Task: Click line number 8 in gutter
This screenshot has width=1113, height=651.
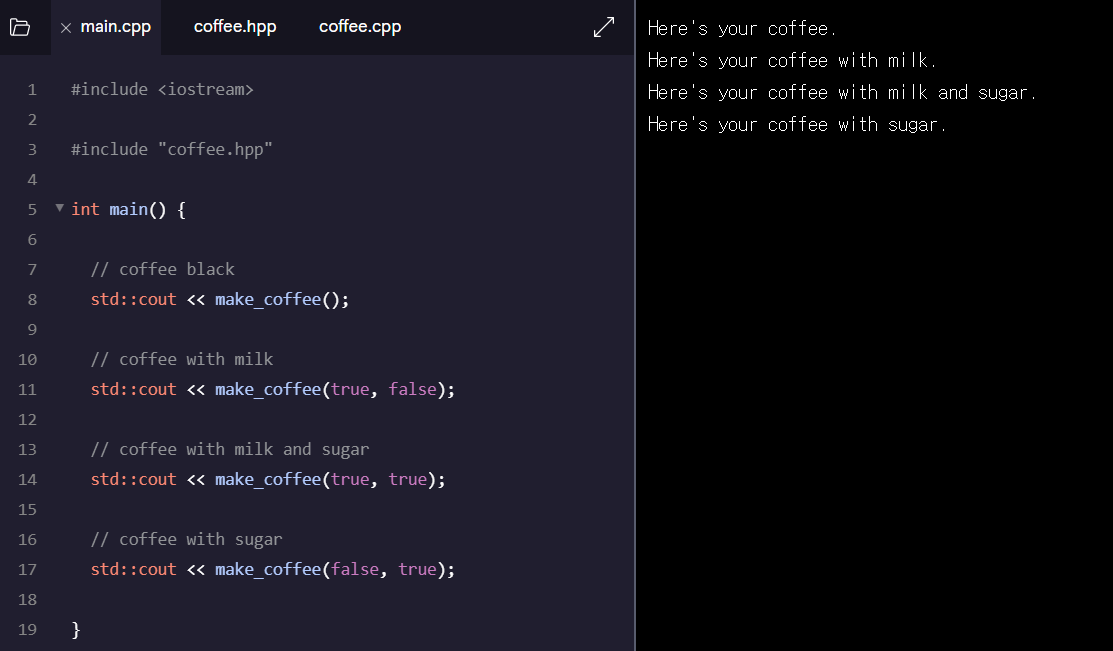Action: pos(32,300)
